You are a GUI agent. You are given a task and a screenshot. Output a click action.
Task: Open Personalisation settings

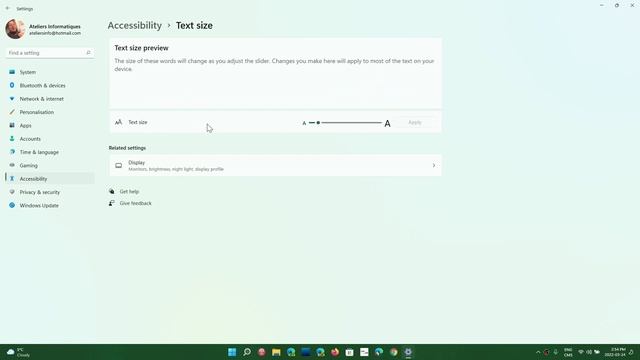pyautogui.click(x=50, y=112)
